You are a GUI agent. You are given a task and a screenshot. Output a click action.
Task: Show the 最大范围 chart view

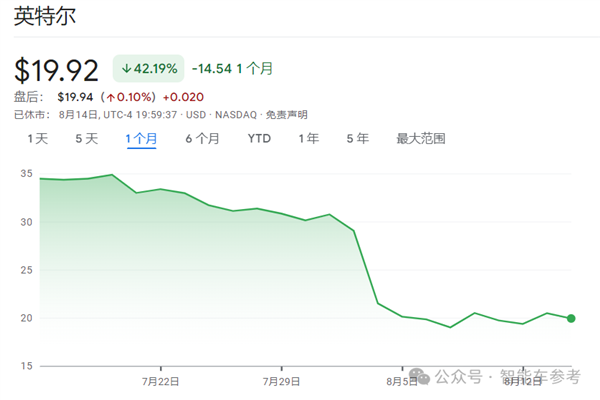pyautogui.click(x=420, y=139)
